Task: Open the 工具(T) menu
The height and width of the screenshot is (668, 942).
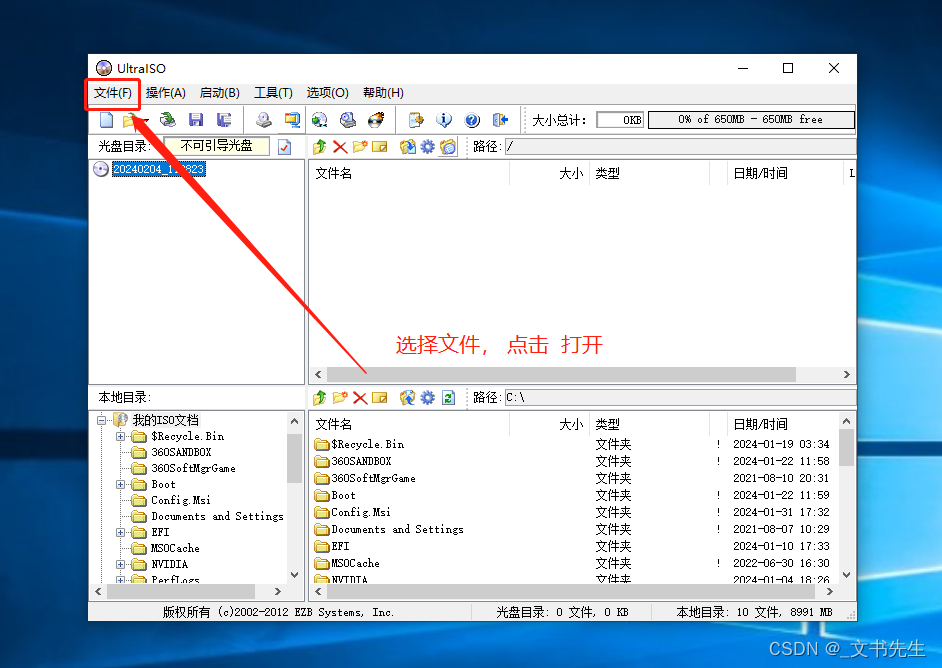Action: [273, 93]
